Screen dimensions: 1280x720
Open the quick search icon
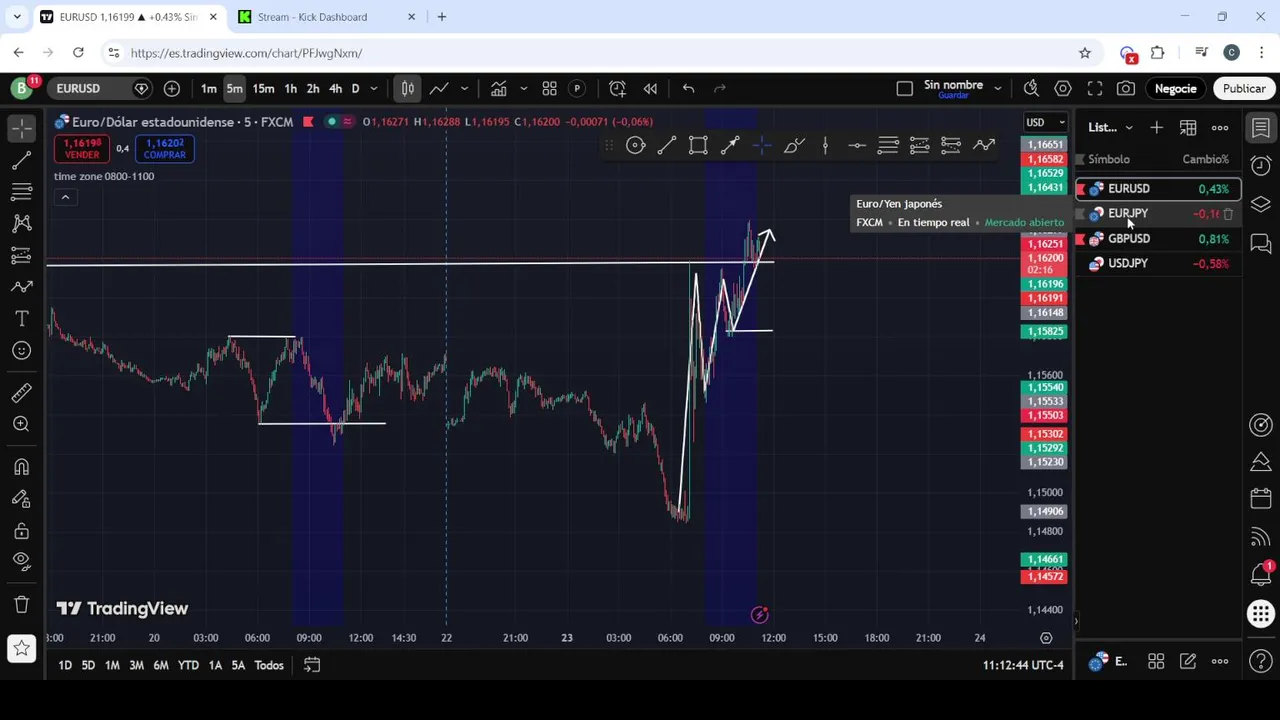click(1031, 88)
